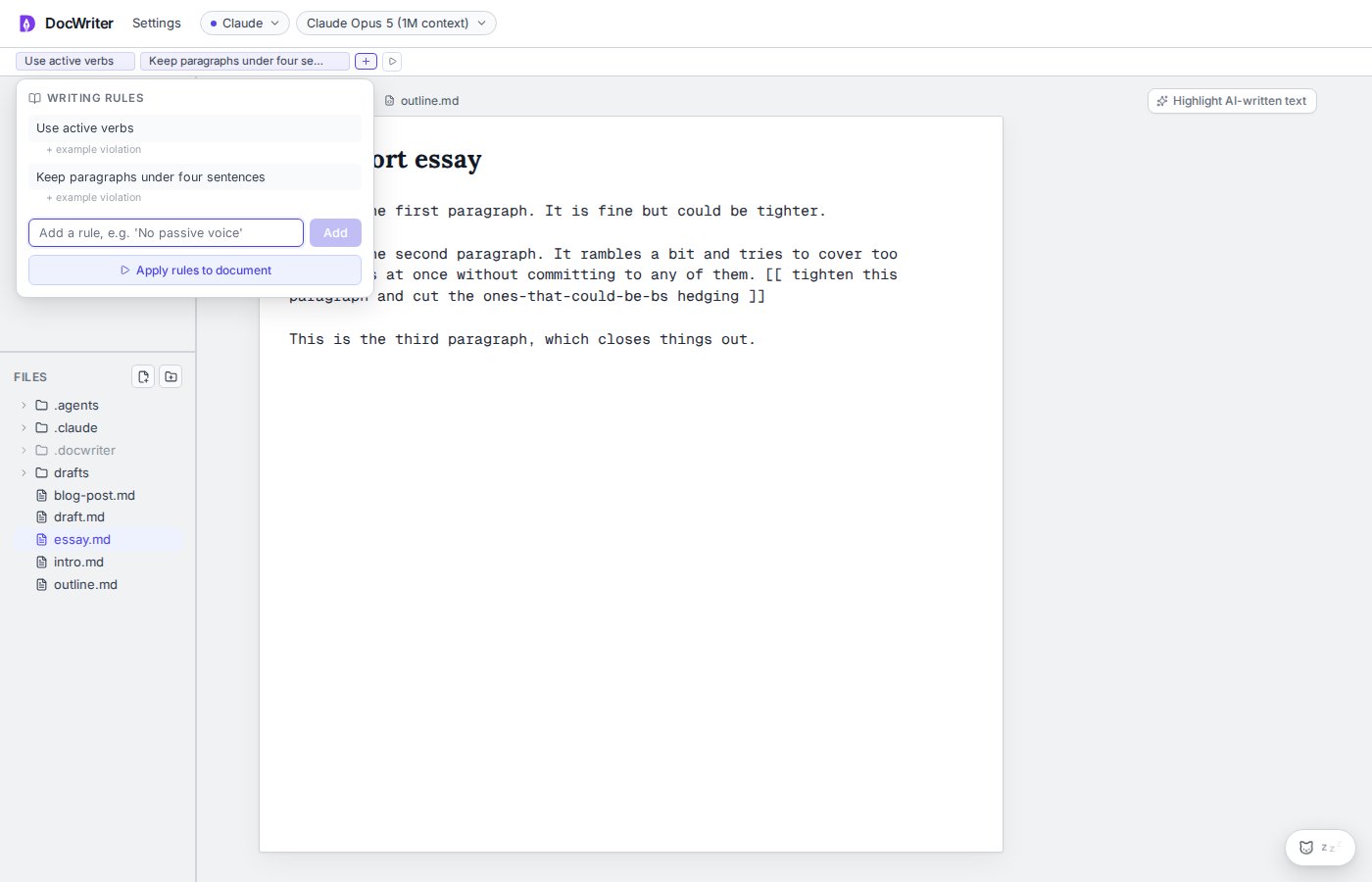The width and height of the screenshot is (1372, 882).
Task: Open blog-post.md file
Action: [x=98, y=496]
